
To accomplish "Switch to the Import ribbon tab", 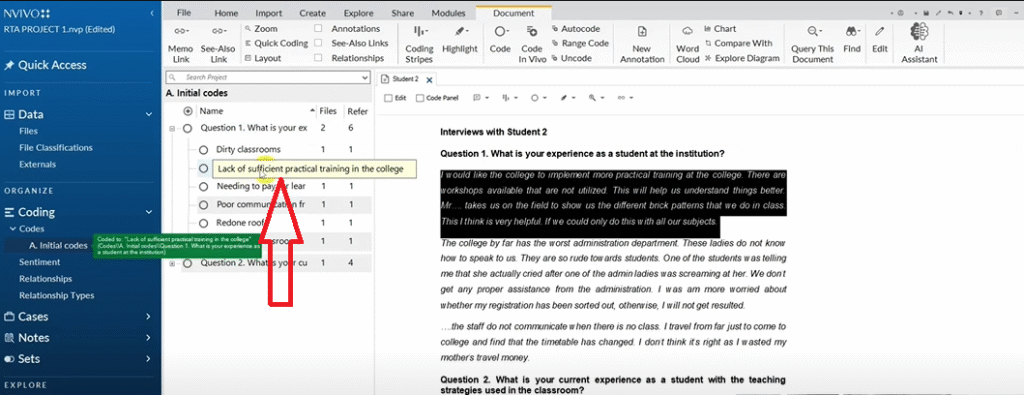I will (x=269, y=13).
